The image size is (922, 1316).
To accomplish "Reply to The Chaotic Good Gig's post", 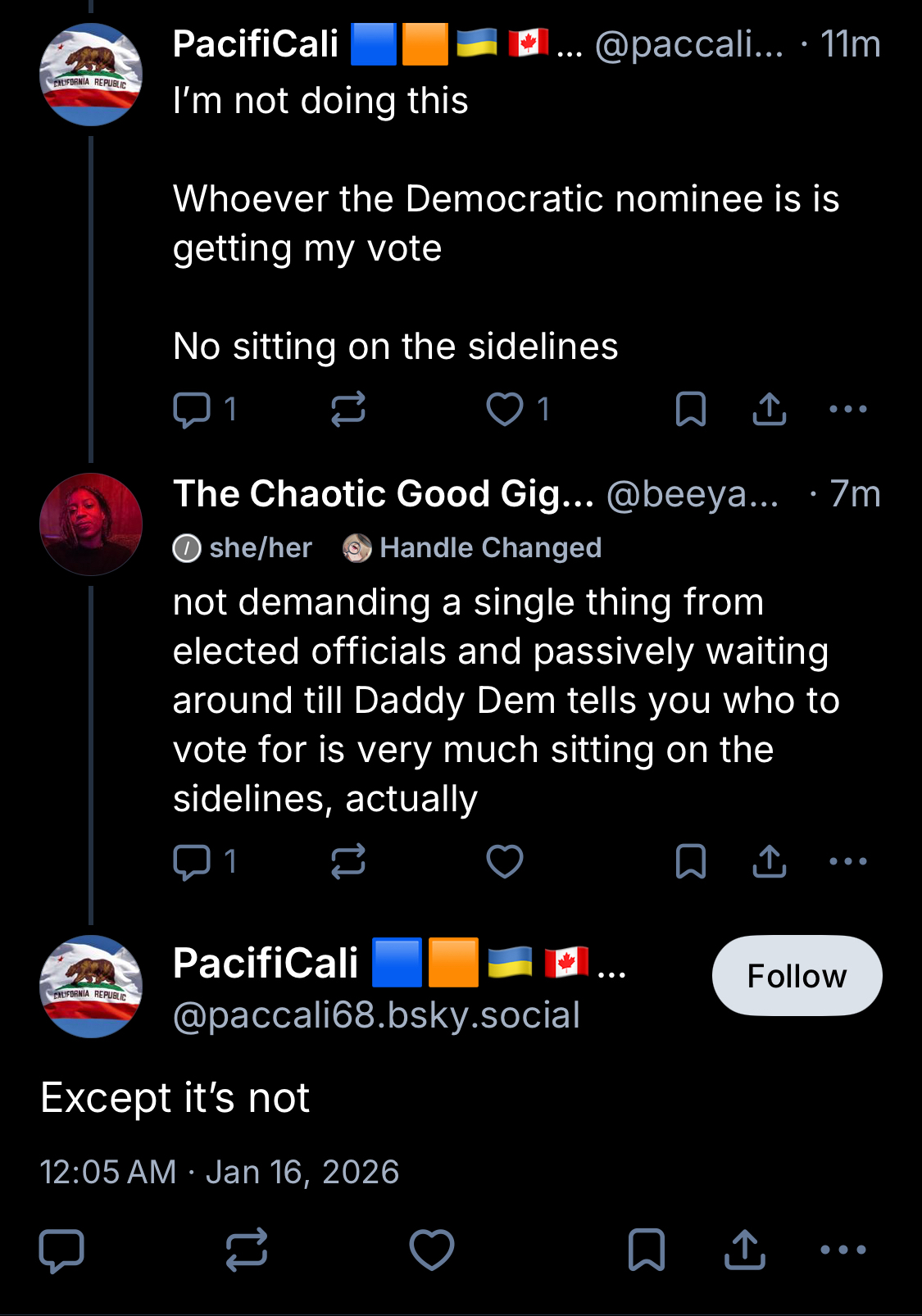I will (193, 861).
